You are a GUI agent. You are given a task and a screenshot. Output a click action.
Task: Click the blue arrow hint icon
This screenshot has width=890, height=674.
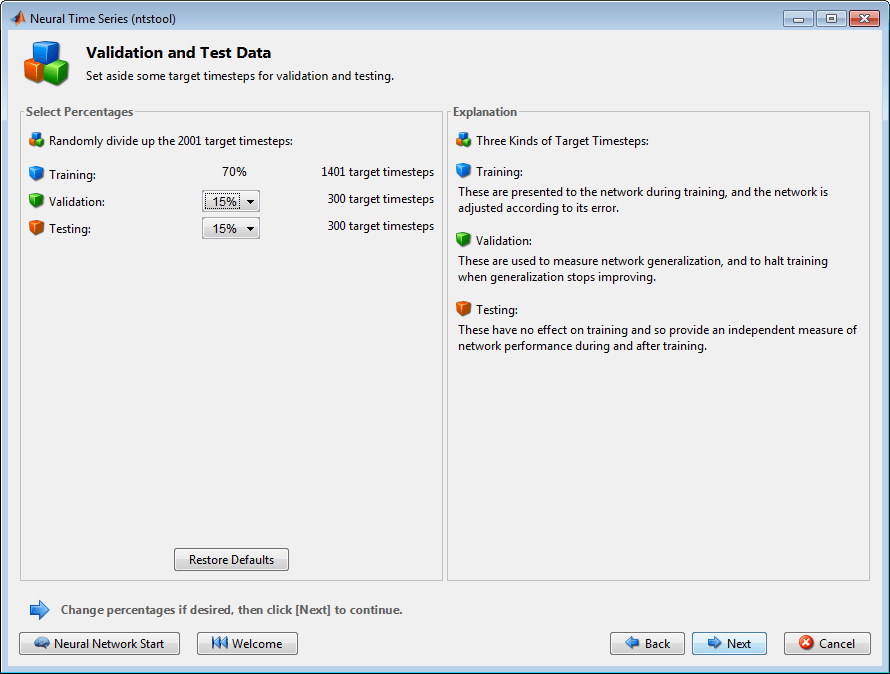tap(39, 609)
